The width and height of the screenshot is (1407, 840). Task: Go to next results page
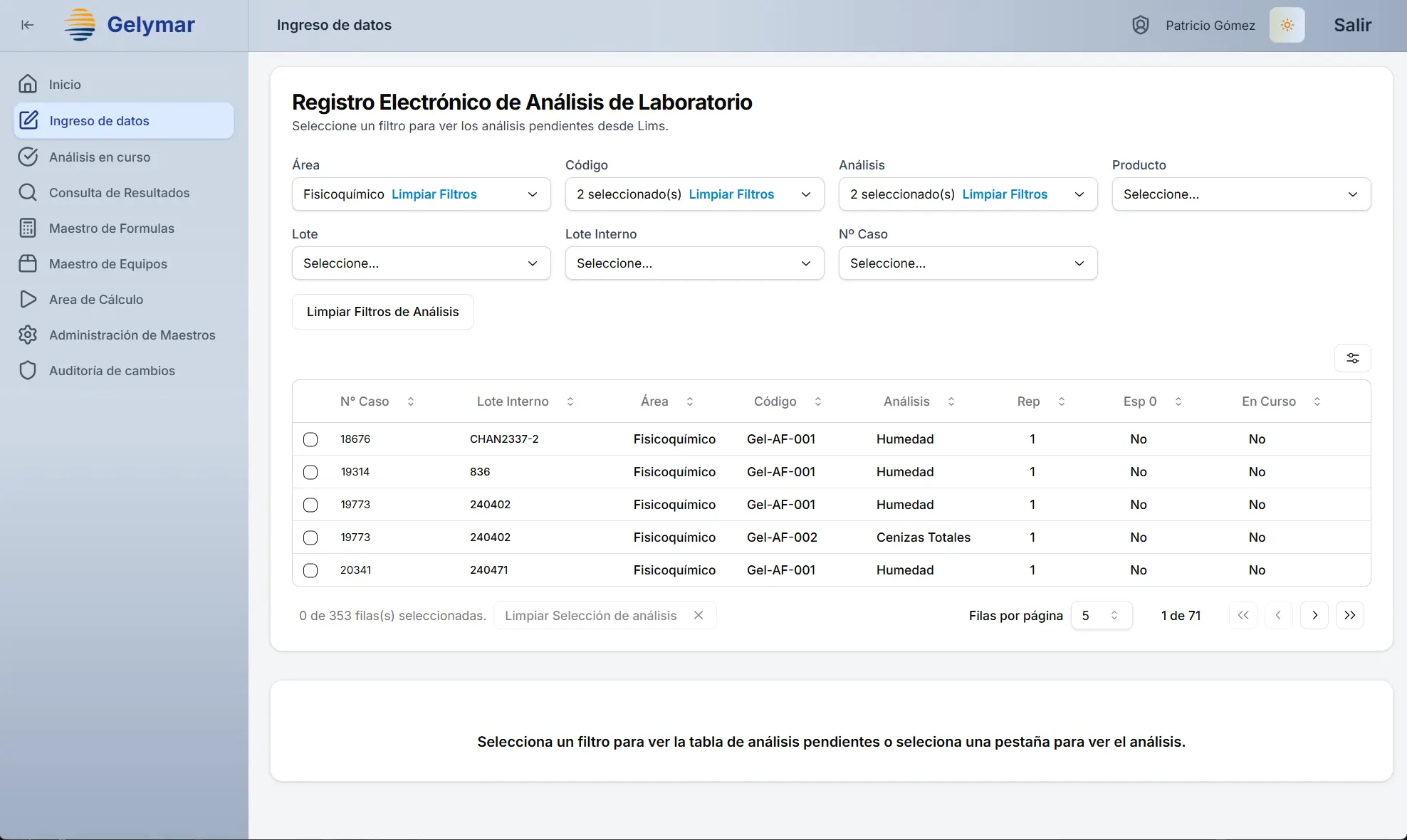click(x=1314, y=615)
